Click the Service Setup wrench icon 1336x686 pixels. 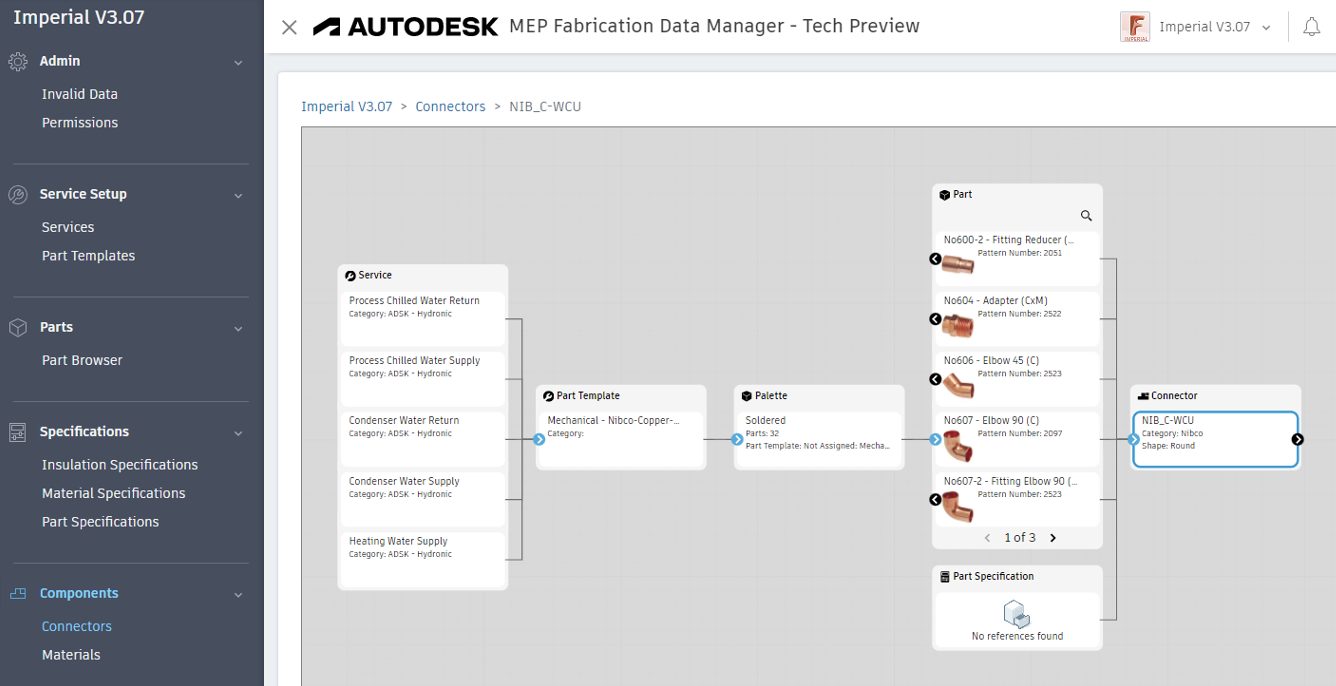(x=17, y=194)
